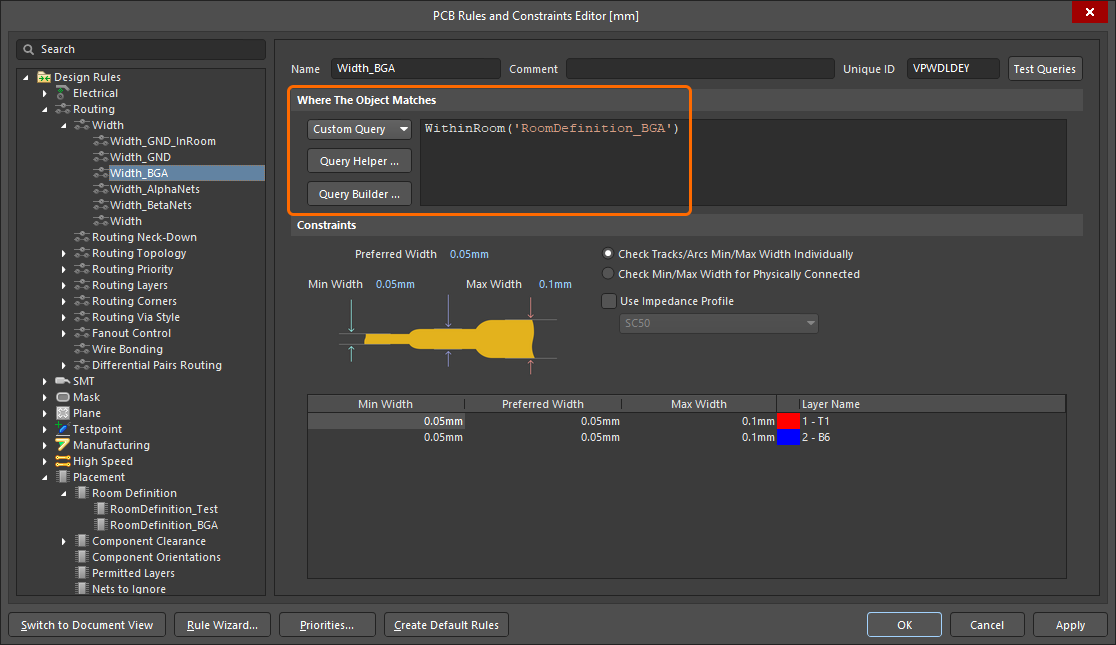Click the Mask category icon
The height and width of the screenshot is (645, 1116).
[x=63, y=397]
